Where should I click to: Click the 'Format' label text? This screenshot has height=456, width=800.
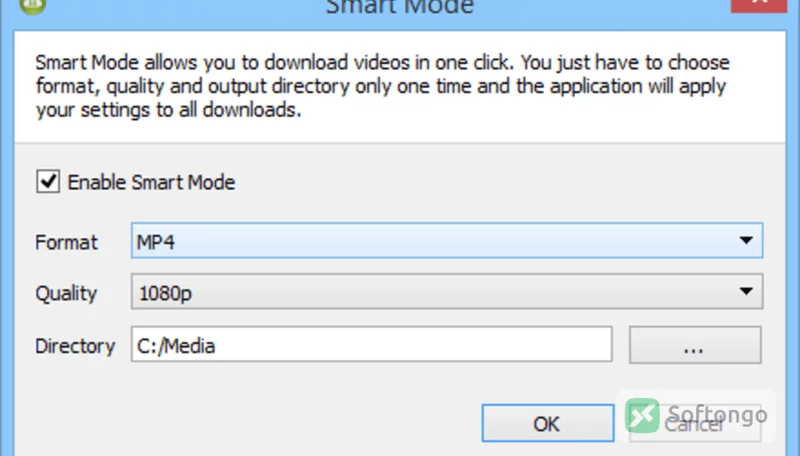click(66, 242)
